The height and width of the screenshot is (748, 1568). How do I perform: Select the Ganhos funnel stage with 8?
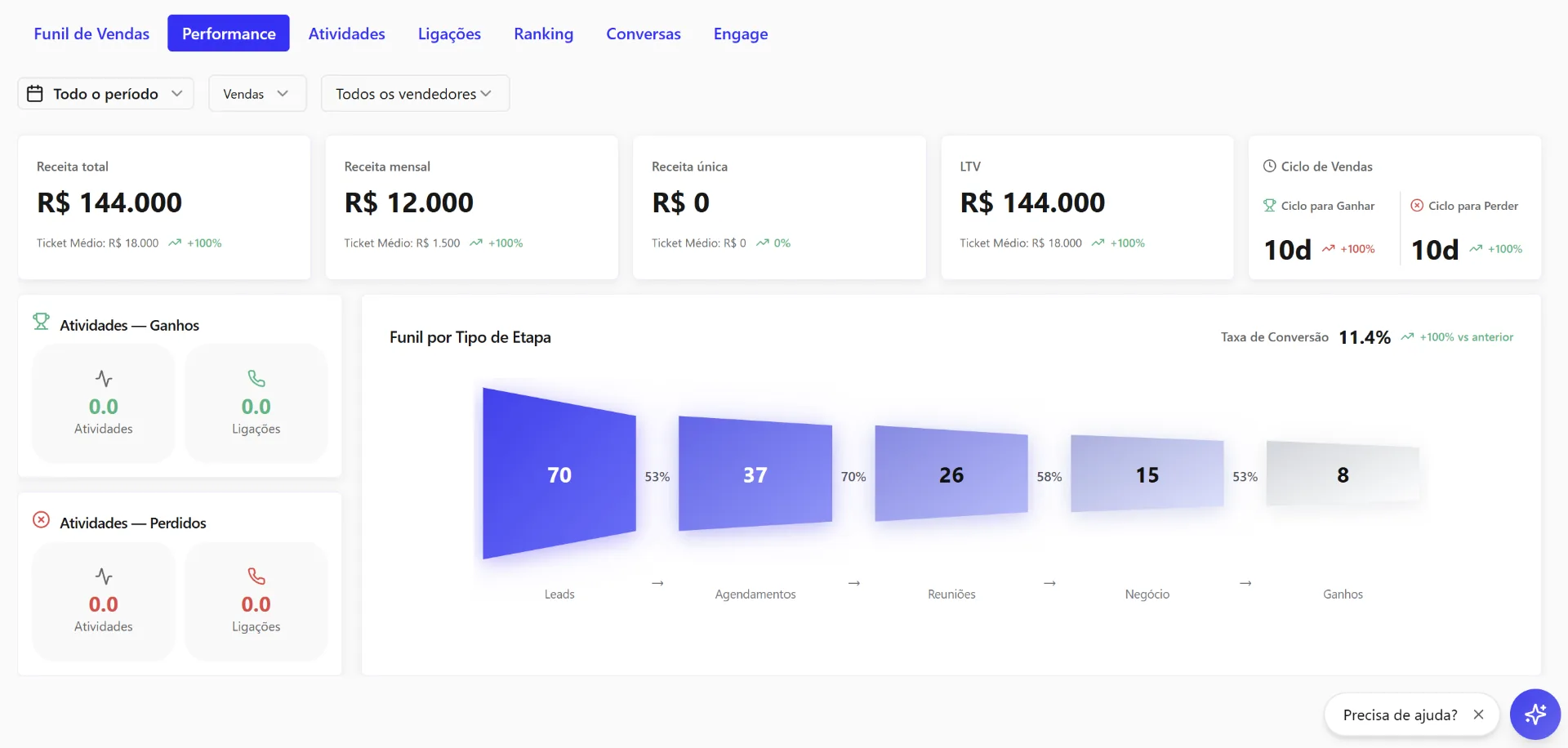tap(1343, 474)
